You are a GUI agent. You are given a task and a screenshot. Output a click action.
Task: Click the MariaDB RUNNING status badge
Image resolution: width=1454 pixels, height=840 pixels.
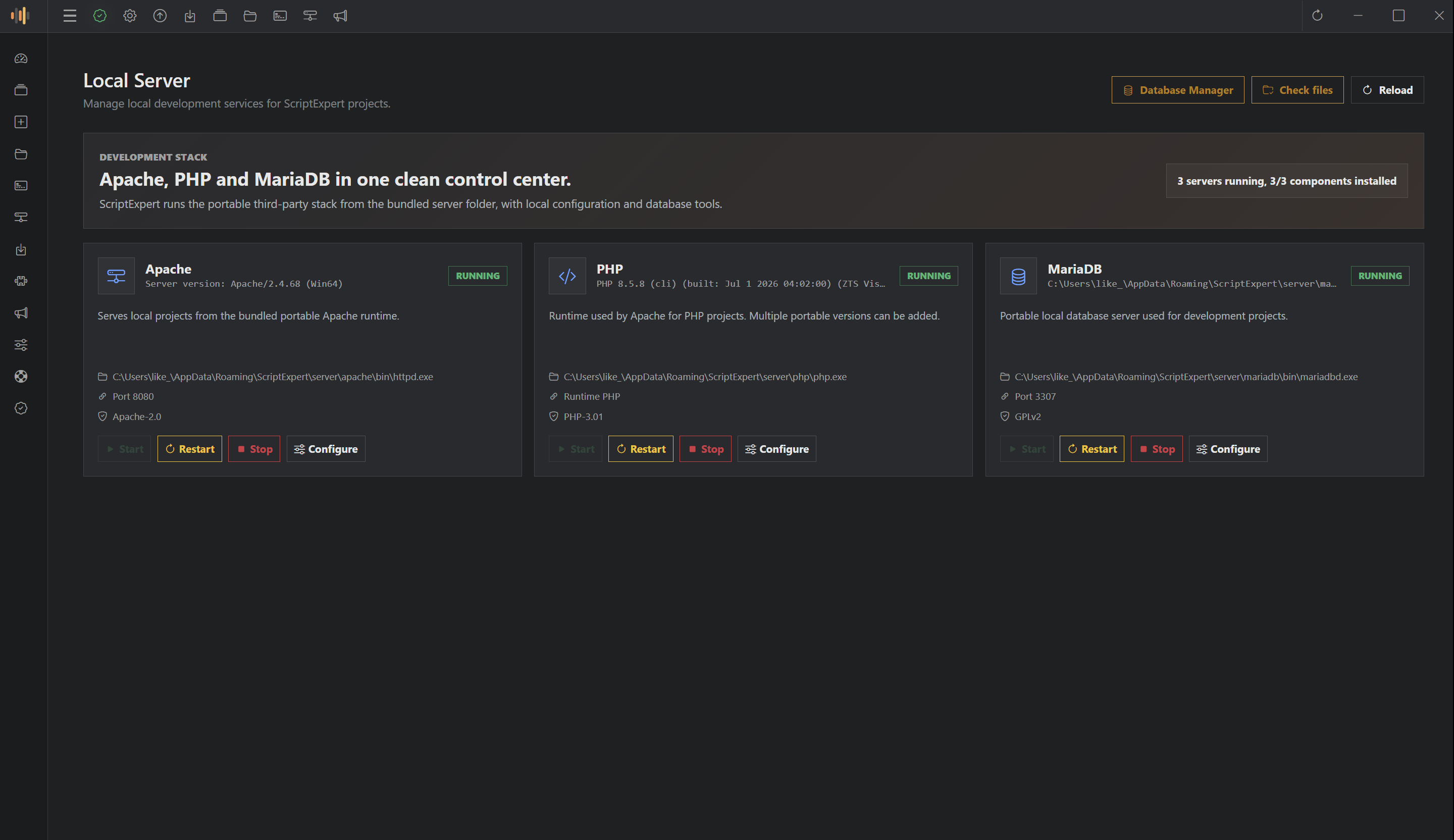(x=1380, y=276)
